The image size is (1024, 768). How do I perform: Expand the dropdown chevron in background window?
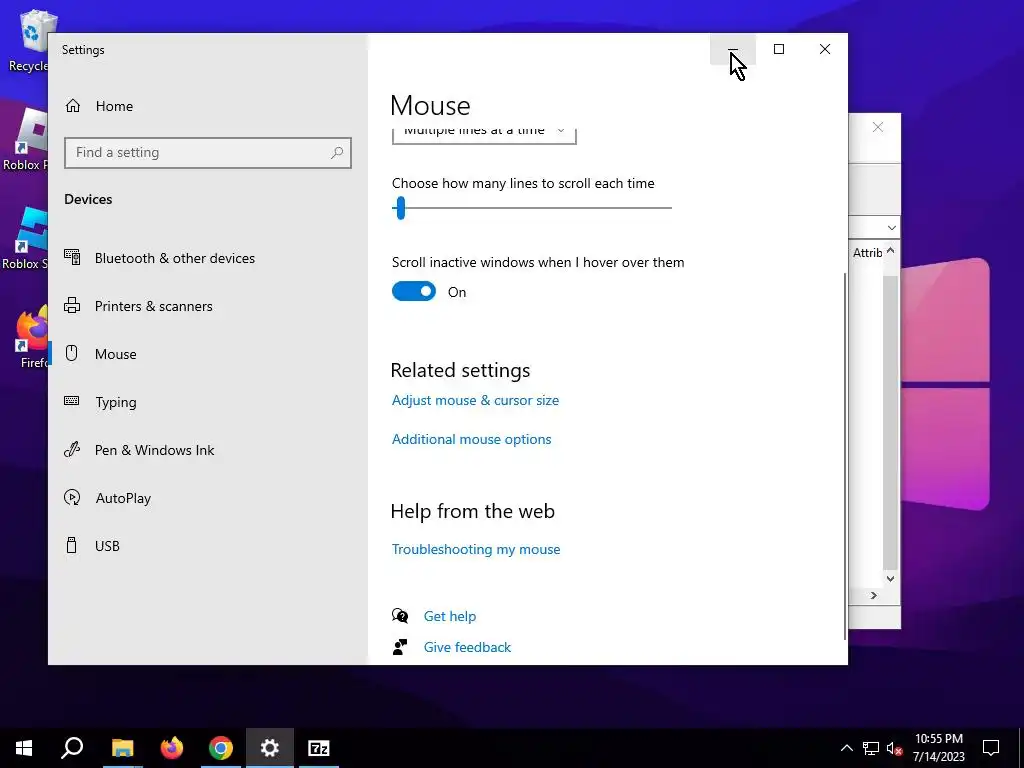click(x=891, y=228)
